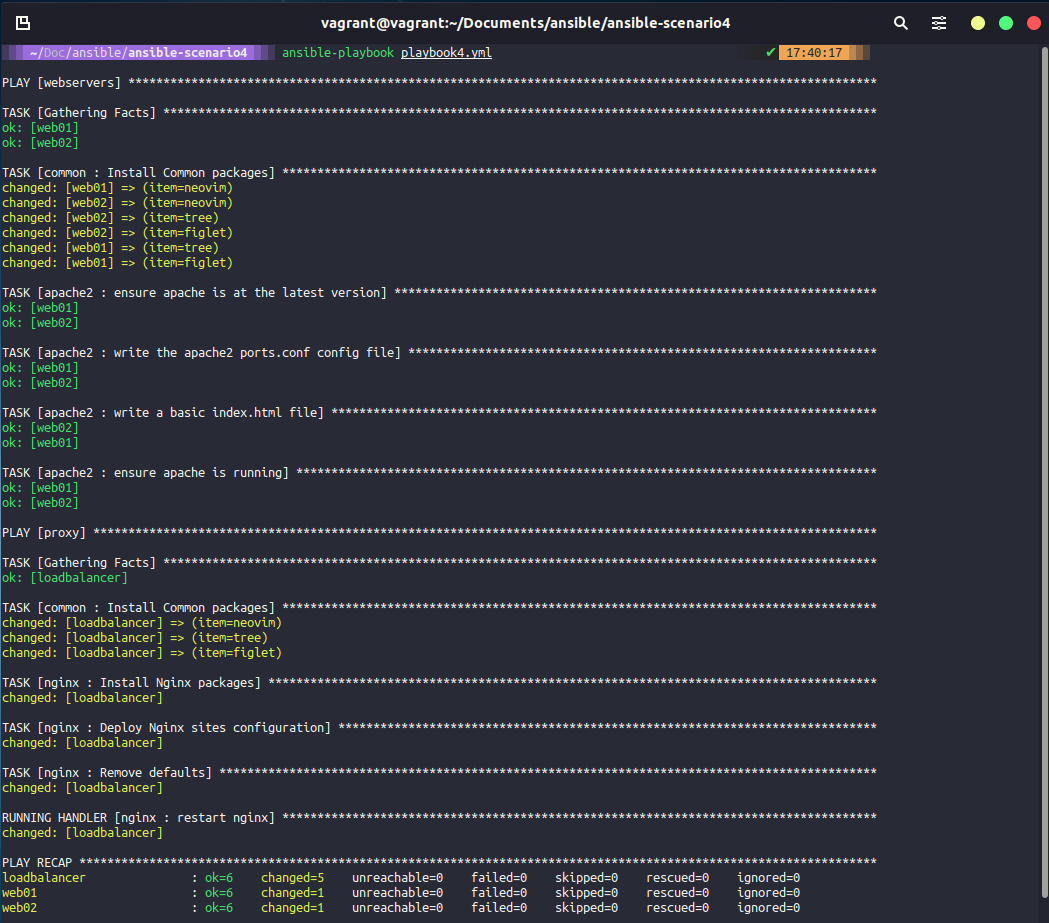Click the Install Nginx packages task line

pos(131,682)
